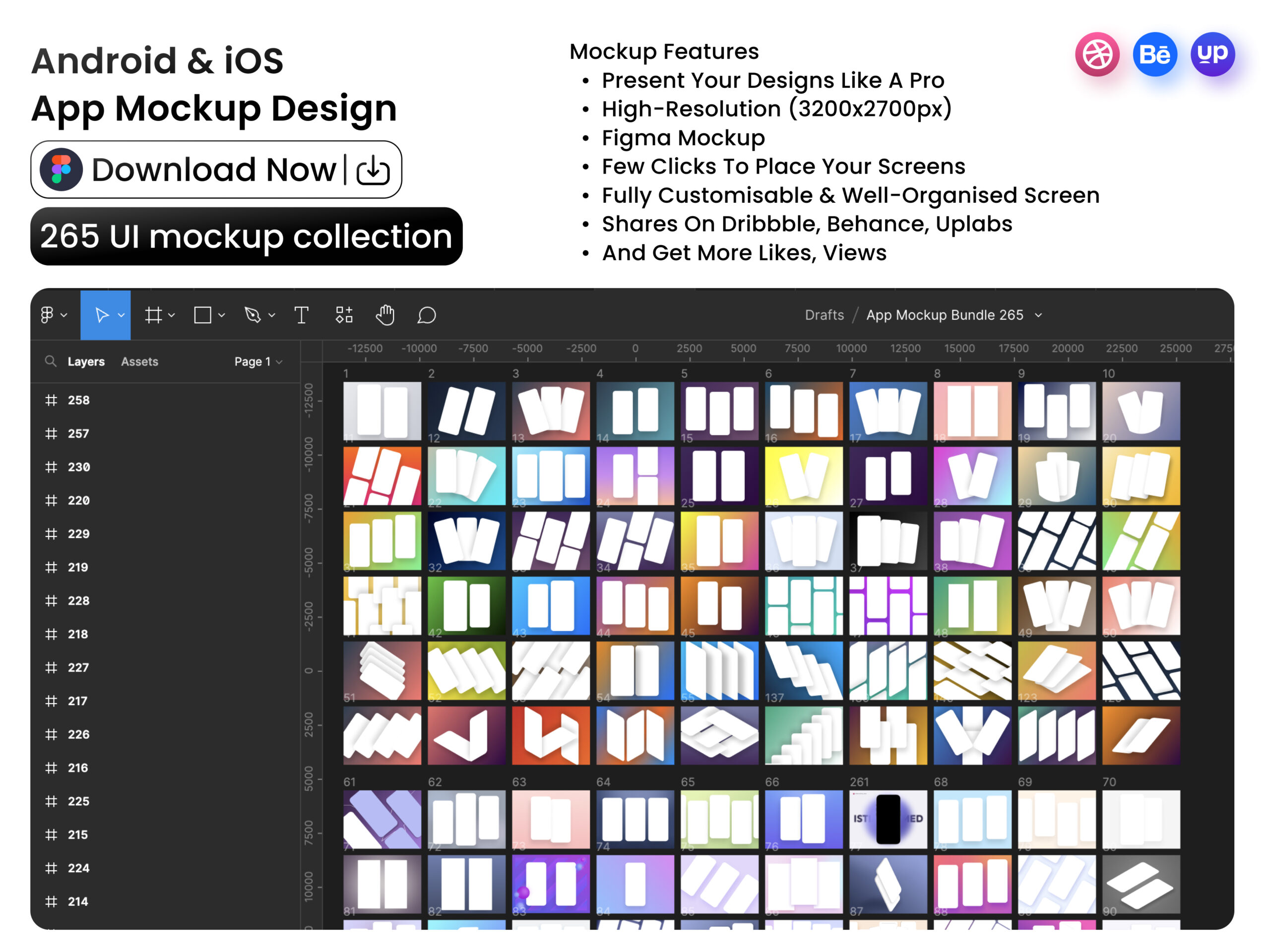Select the Hand tool

pyautogui.click(x=385, y=315)
